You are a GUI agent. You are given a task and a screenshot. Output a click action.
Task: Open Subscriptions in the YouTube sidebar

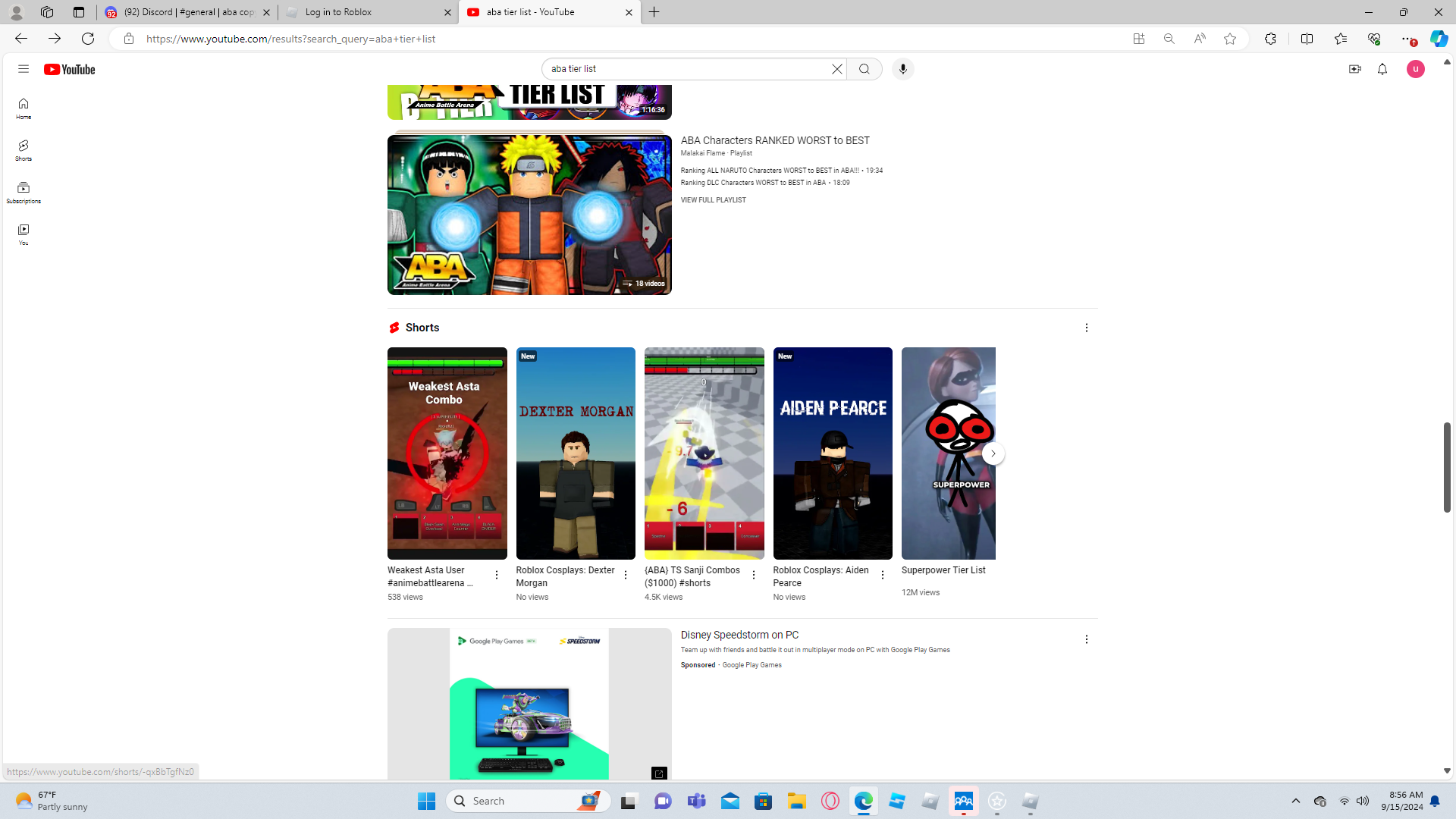tap(24, 193)
